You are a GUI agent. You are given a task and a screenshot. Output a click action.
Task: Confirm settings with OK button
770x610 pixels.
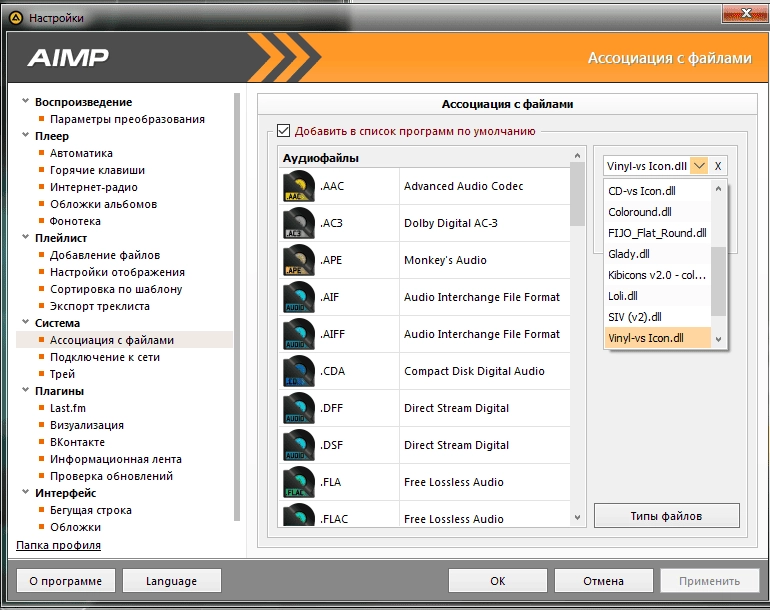click(497, 581)
